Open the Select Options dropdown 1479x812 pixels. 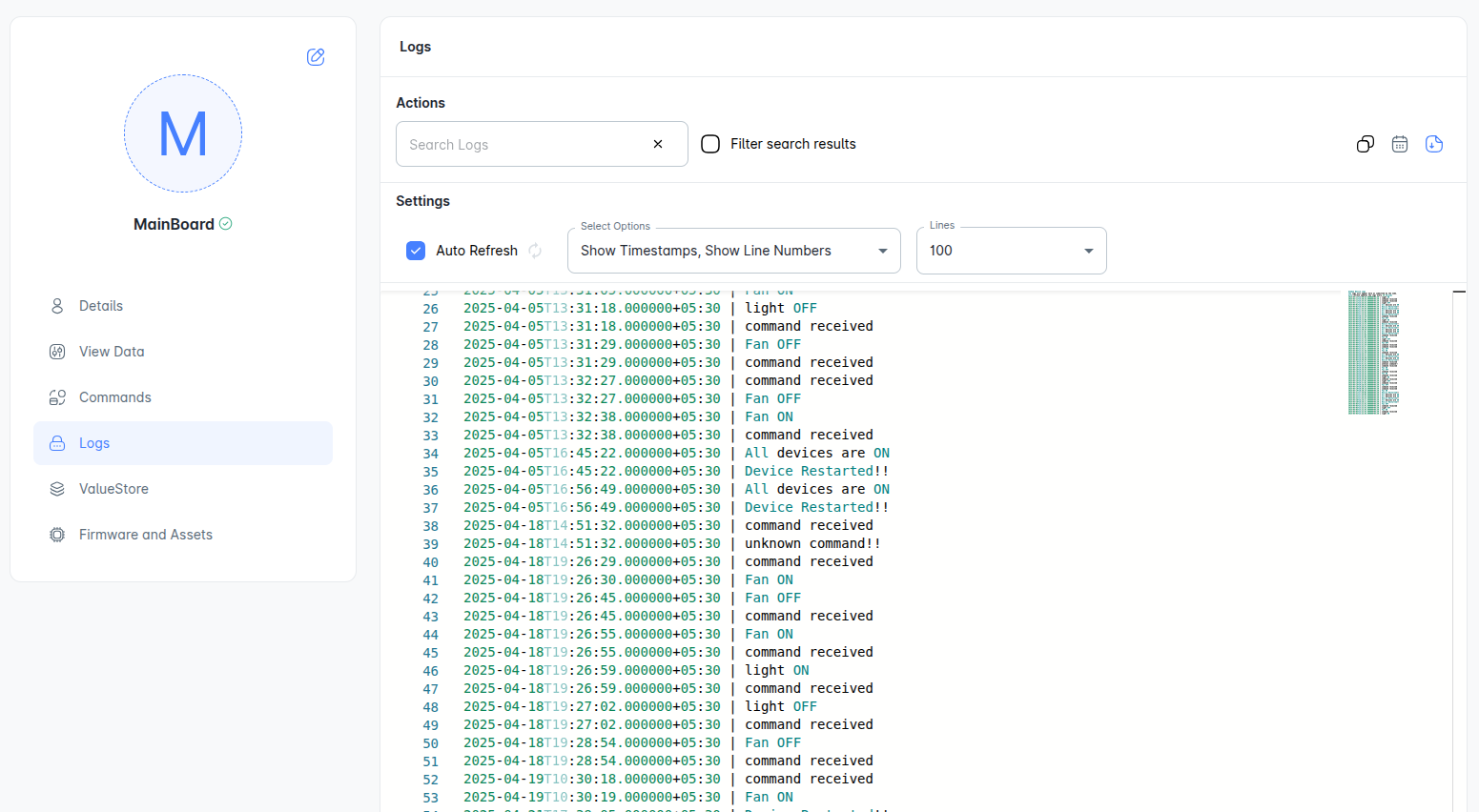(732, 251)
